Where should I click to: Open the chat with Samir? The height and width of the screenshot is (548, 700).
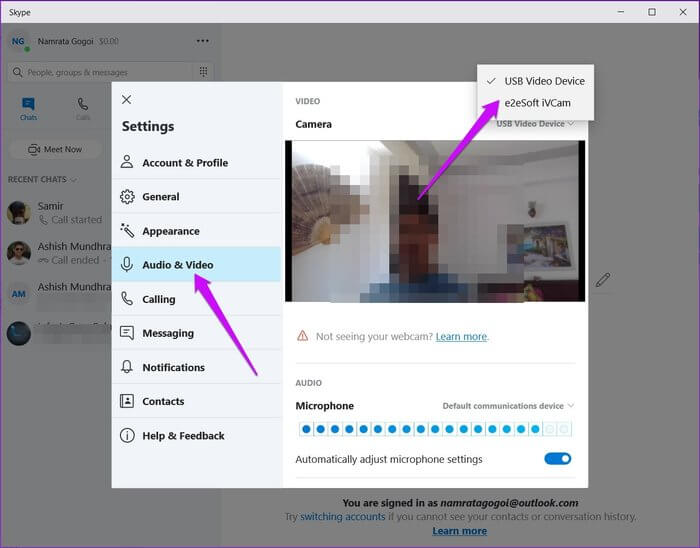(x=58, y=212)
